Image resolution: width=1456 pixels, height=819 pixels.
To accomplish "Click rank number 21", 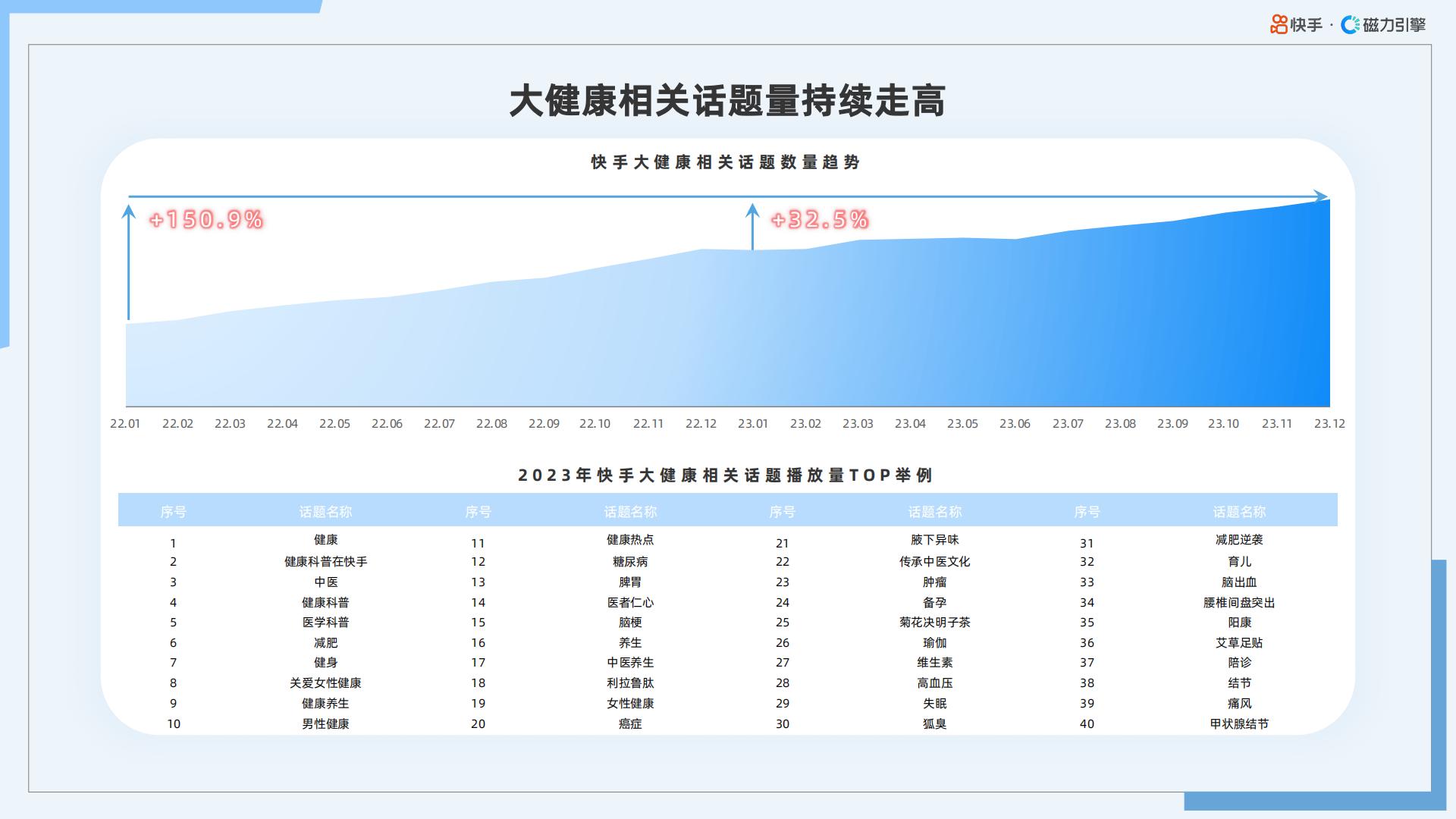I will click(782, 544).
